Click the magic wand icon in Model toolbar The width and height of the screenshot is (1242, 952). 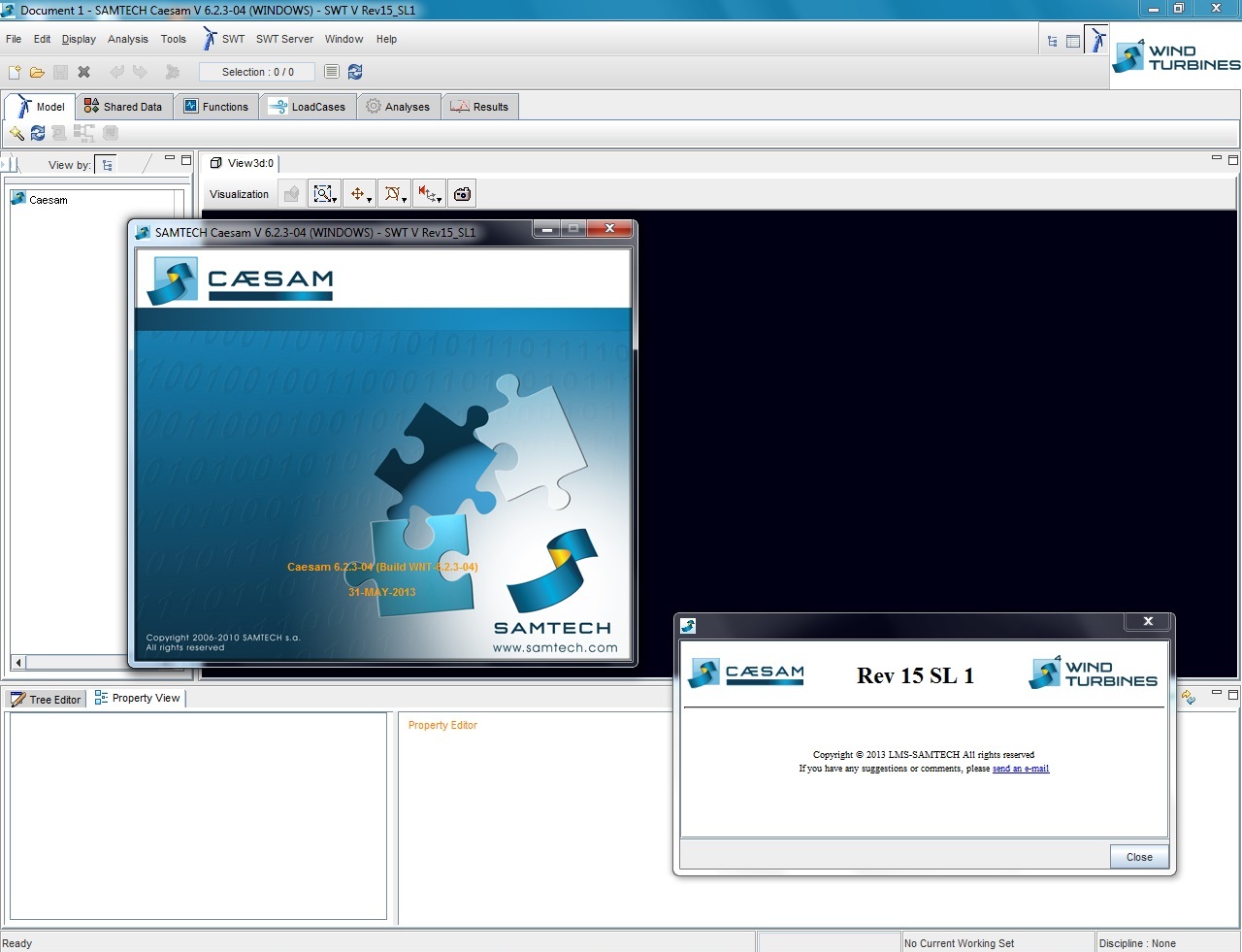(x=16, y=133)
